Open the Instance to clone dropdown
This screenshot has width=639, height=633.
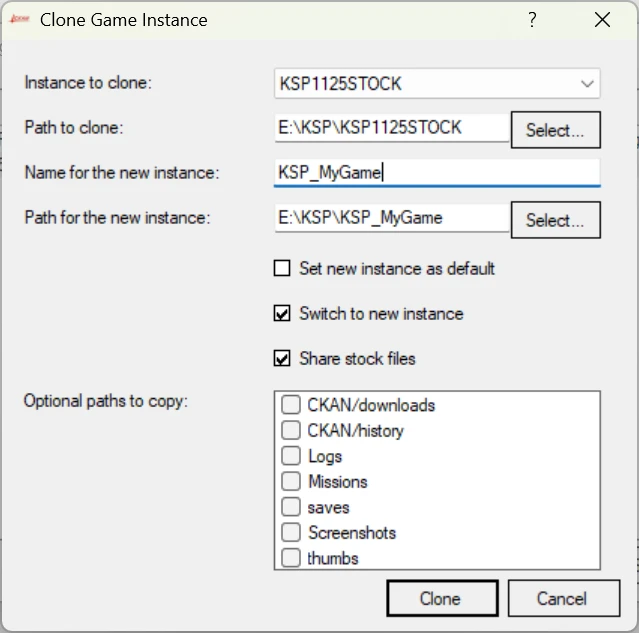[437, 84]
